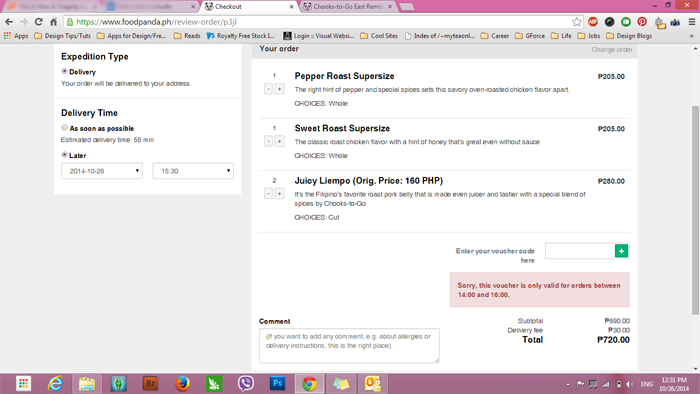
Task: Open the Windows Start button
Action: tap(23, 383)
